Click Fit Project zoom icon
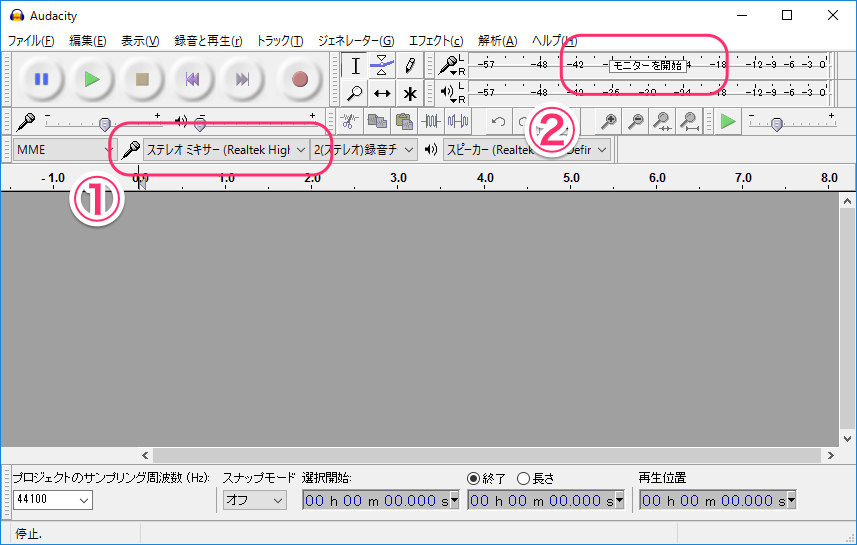 coord(690,121)
